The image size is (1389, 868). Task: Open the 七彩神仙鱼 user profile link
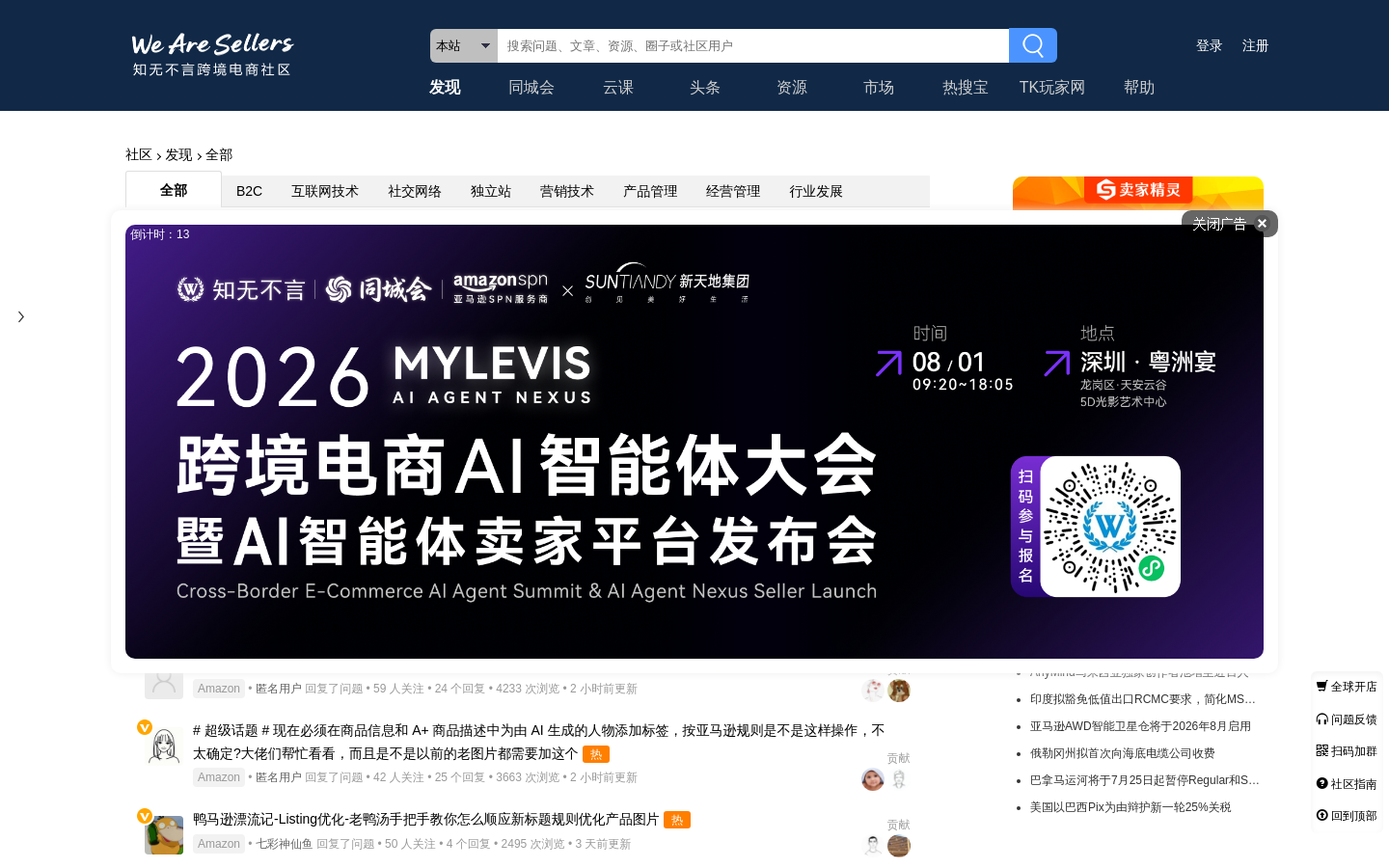[x=284, y=844]
